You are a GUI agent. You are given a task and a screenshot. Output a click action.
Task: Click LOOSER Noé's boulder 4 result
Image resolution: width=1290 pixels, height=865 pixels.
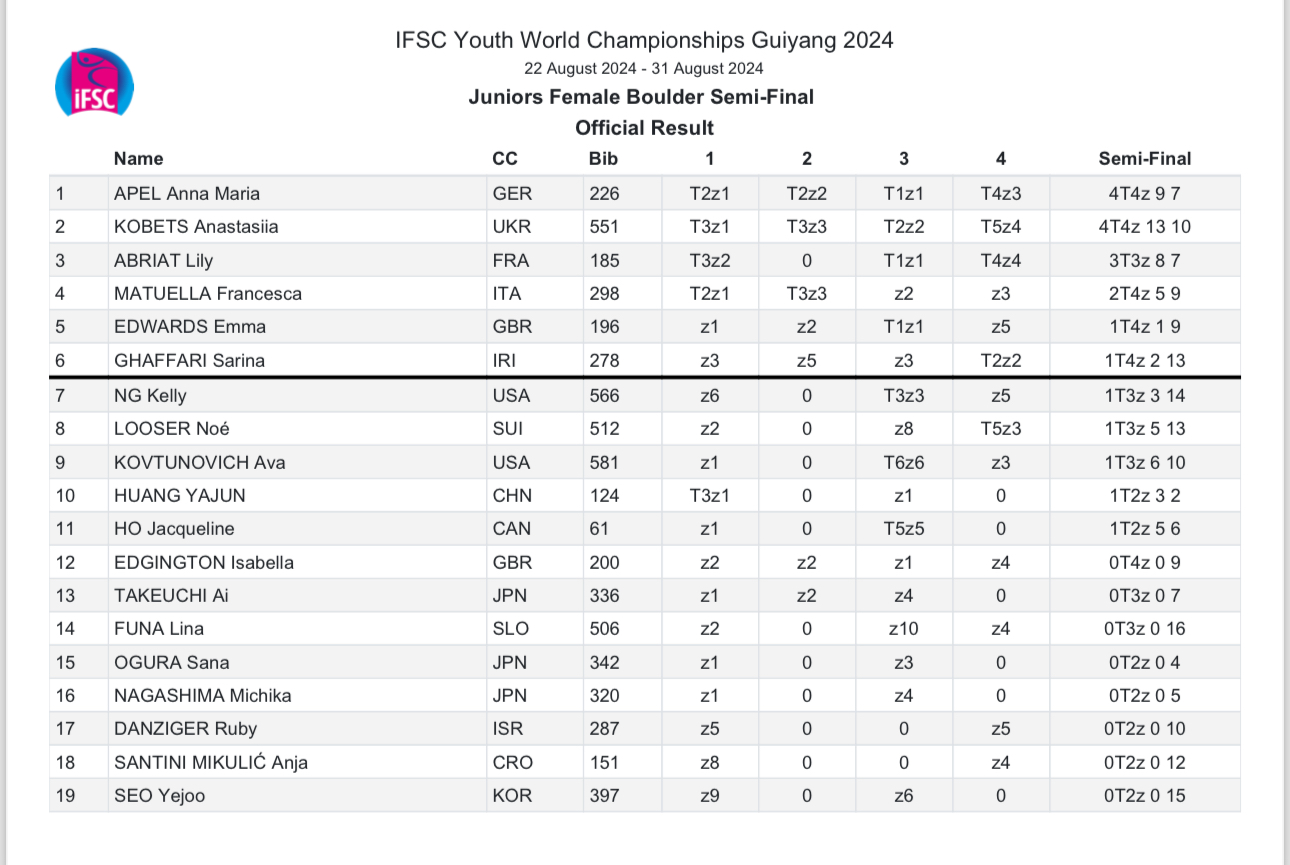click(x=1000, y=429)
